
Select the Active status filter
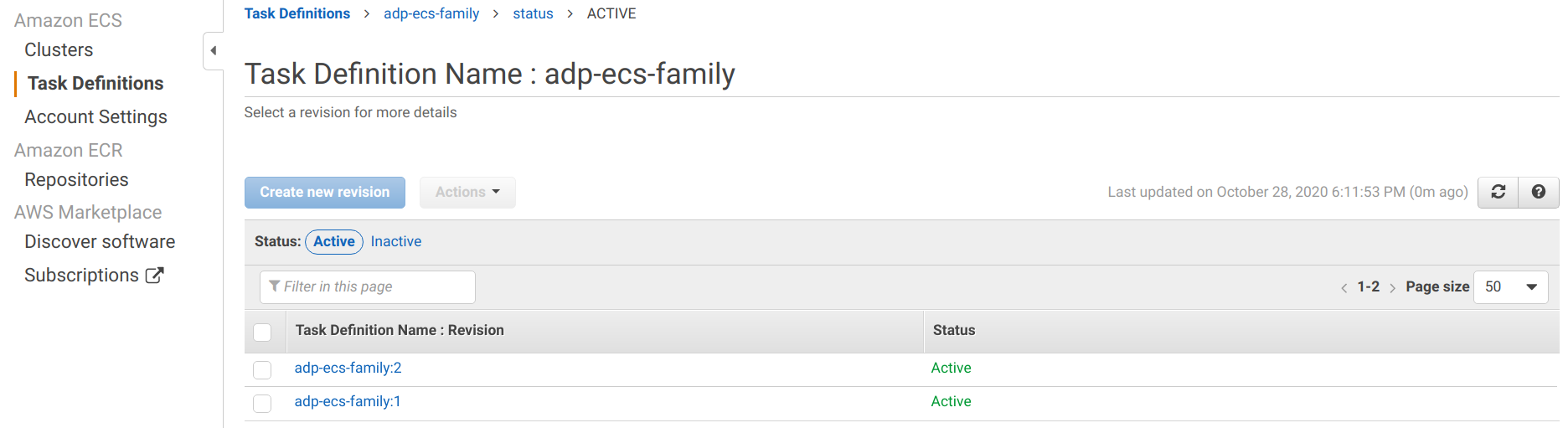(x=334, y=241)
